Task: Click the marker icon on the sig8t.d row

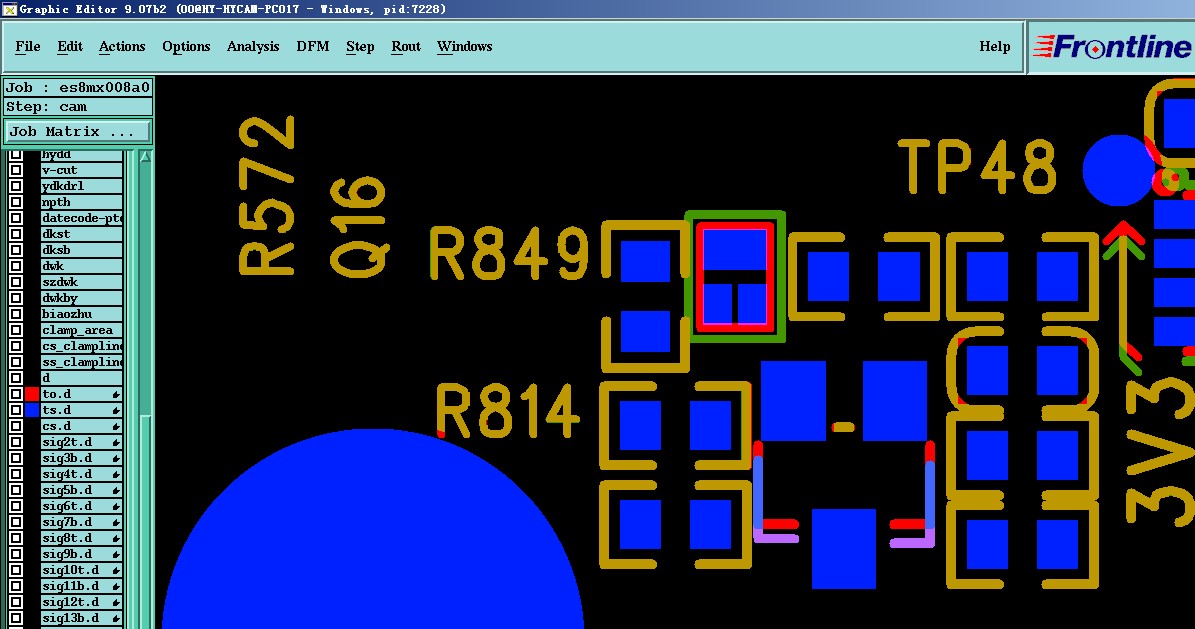Action: tap(116, 538)
